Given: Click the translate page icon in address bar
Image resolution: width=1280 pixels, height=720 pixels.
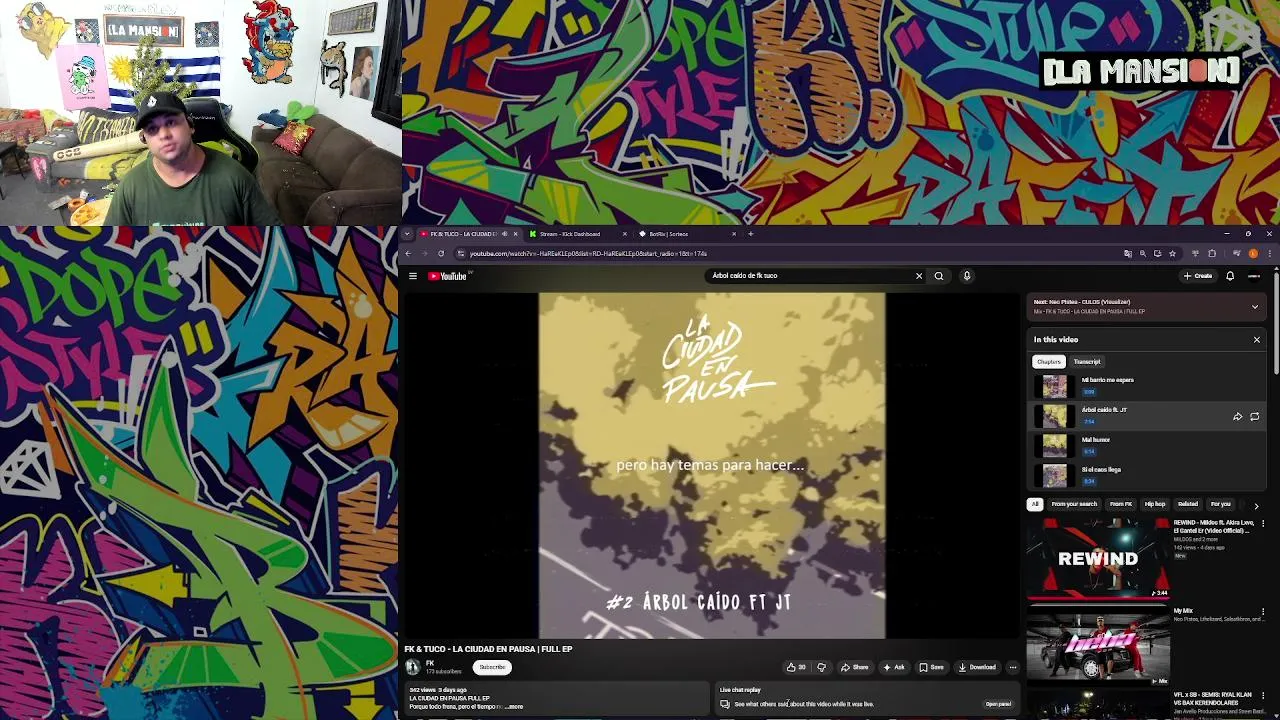Looking at the screenshot, I should [1128, 253].
